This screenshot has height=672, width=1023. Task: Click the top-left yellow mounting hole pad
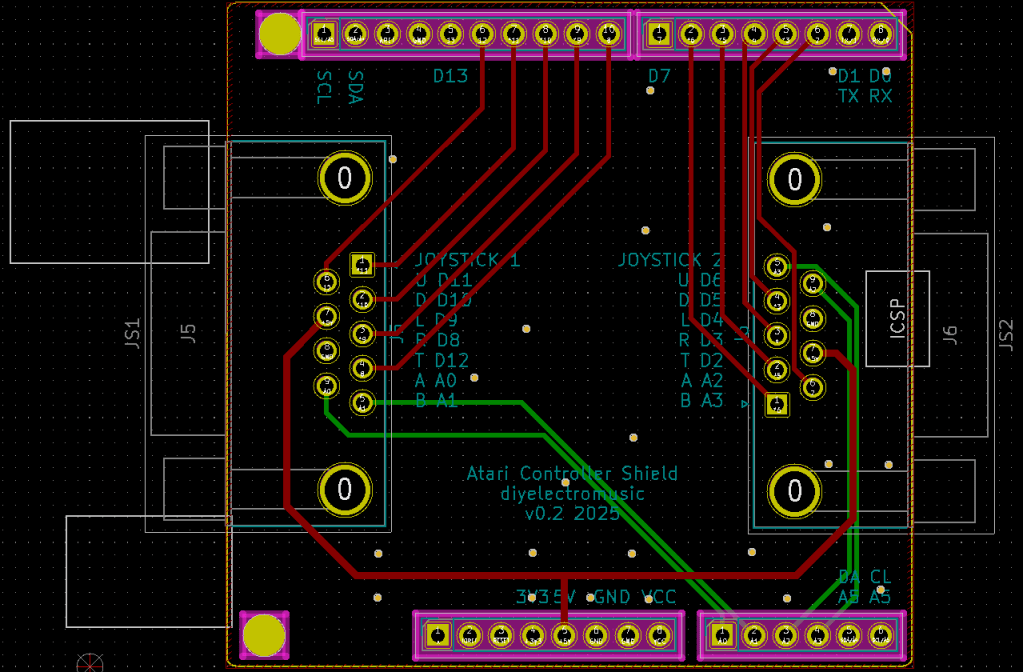279,34
